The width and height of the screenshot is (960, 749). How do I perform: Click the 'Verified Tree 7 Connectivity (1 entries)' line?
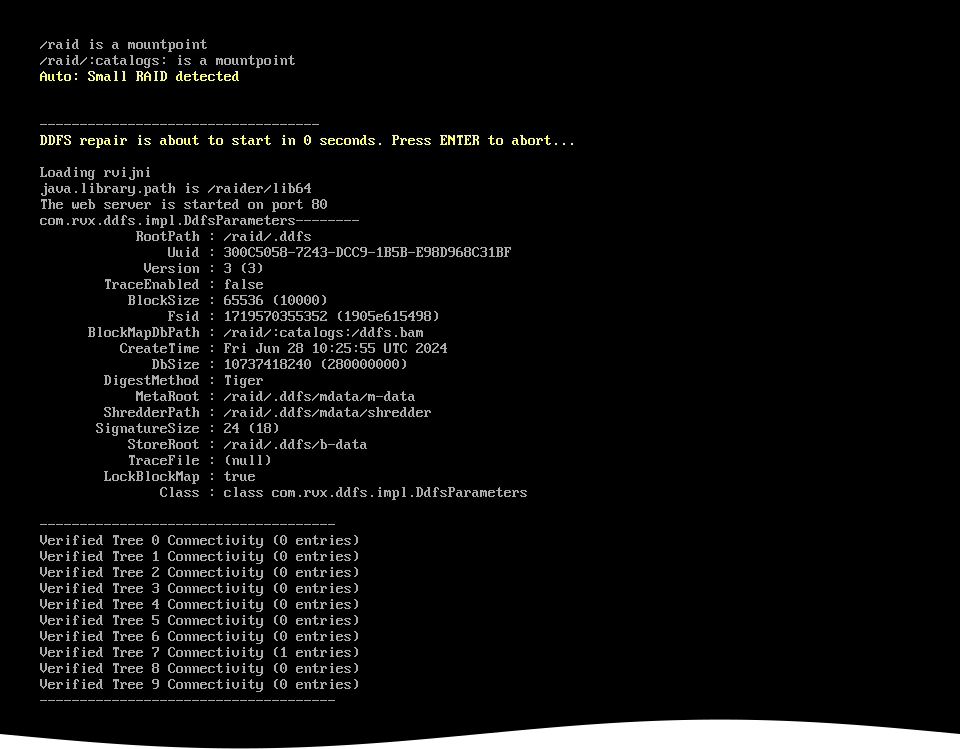[x=199, y=652]
